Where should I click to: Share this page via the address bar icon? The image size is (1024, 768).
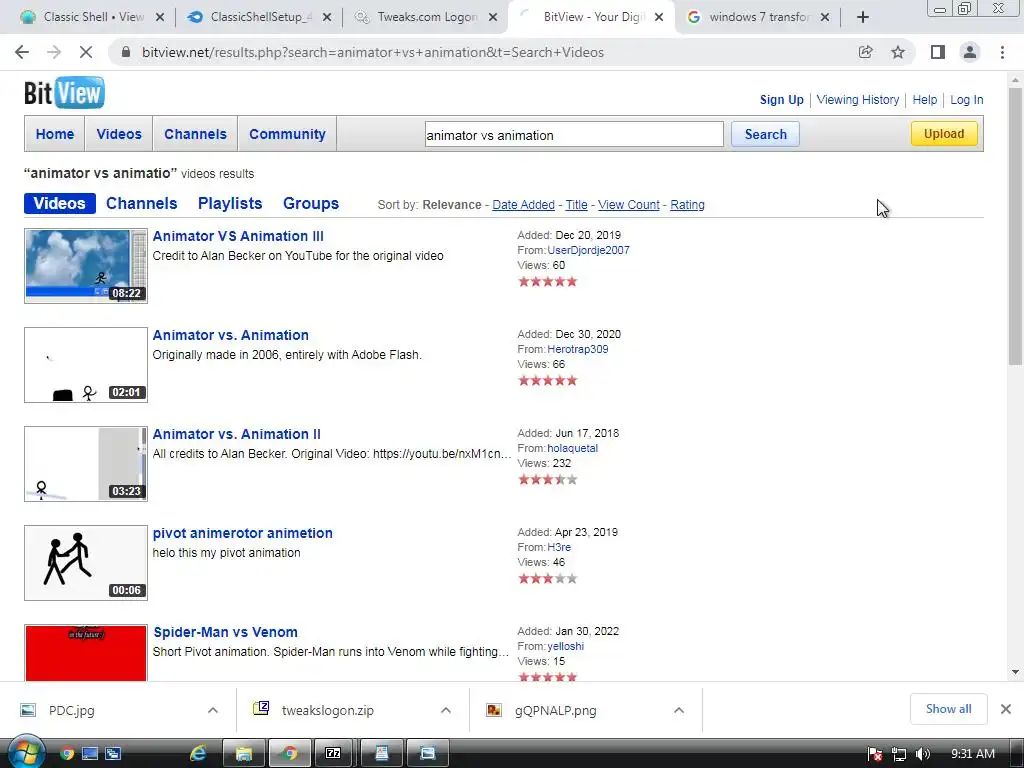click(865, 52)
